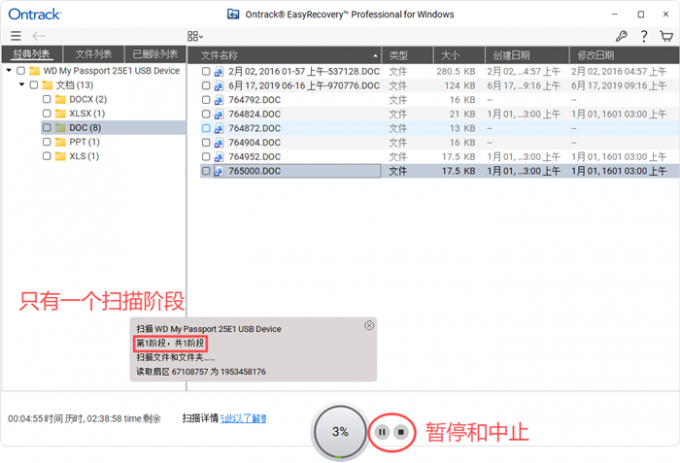Click the 280.5 KB size cell
Image resolution: width=680 pixels, height=463 pixels.
tap(455, 72)
